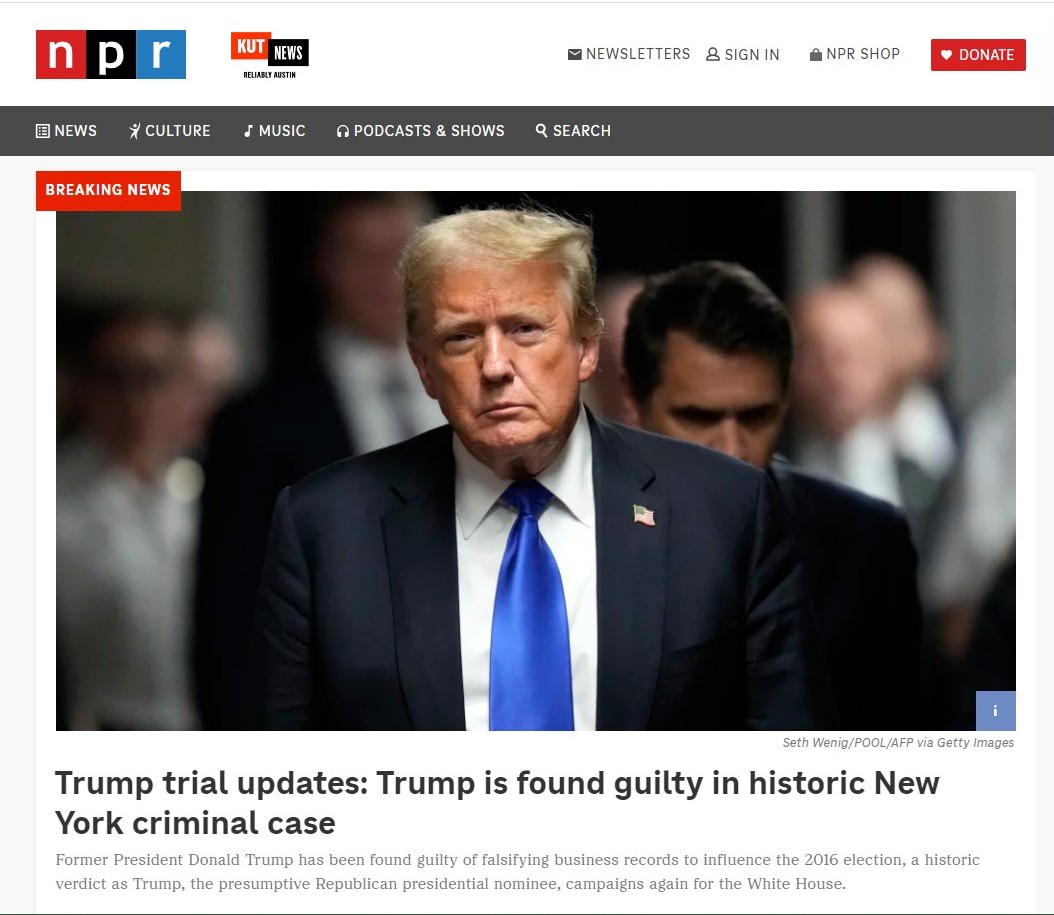Open the Trump courtroom photo
1054x915 pixels.
(x=536, y=461)
